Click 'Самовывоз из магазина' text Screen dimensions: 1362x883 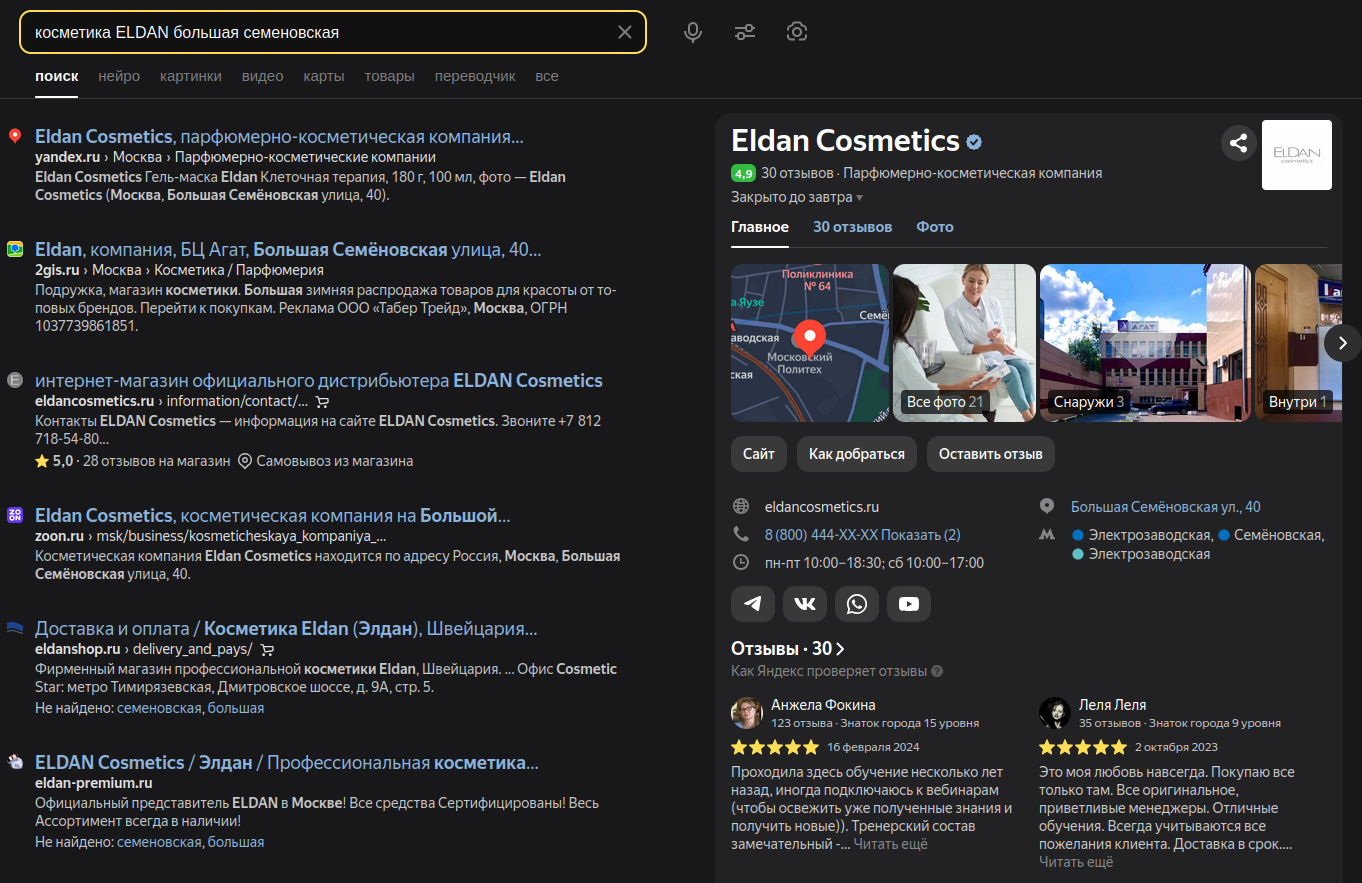335,461
